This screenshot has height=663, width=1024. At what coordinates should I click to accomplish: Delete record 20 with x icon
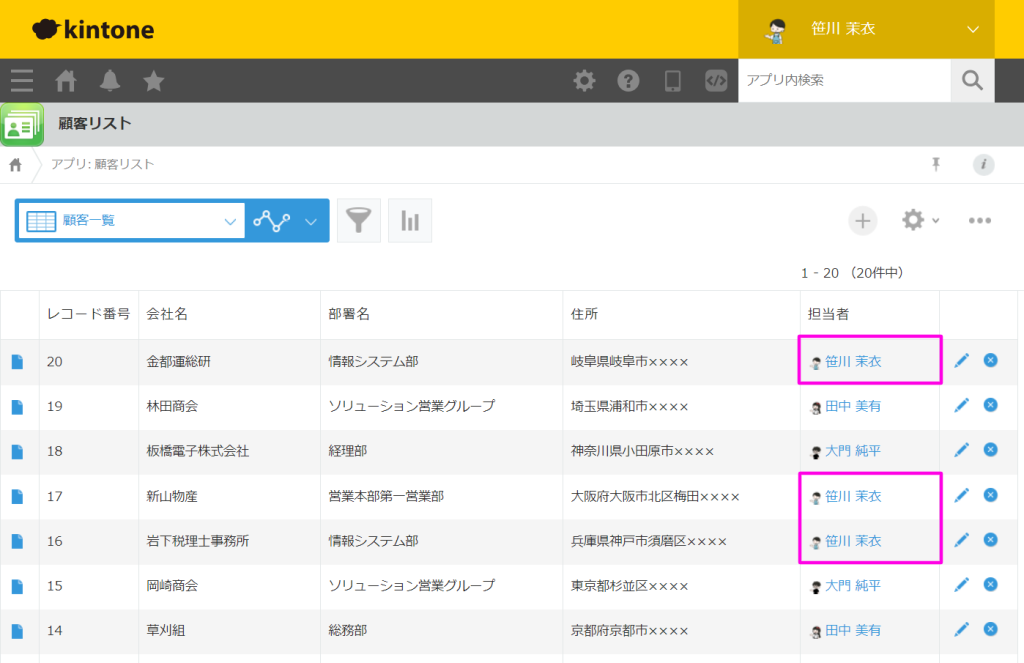point(991,360)
